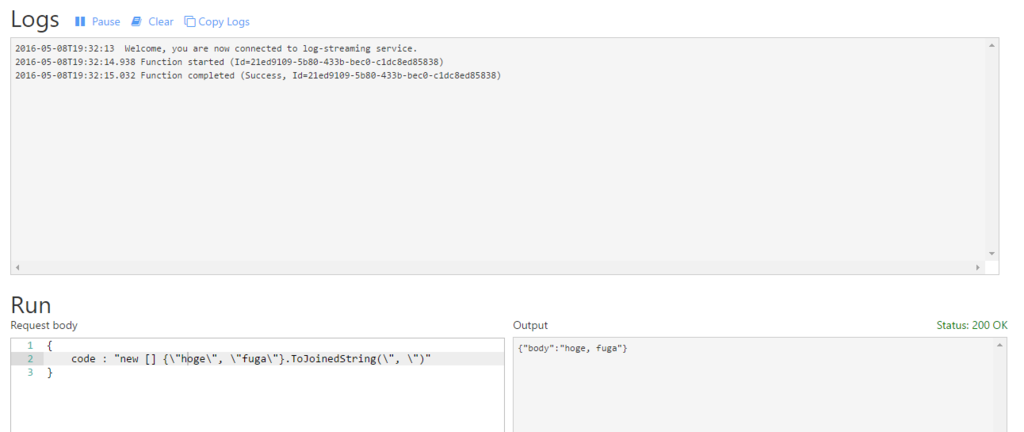Click the Logs heading
Viewport: 1024px width, 432px height.
pyautogui.click(x=35, y=20)
